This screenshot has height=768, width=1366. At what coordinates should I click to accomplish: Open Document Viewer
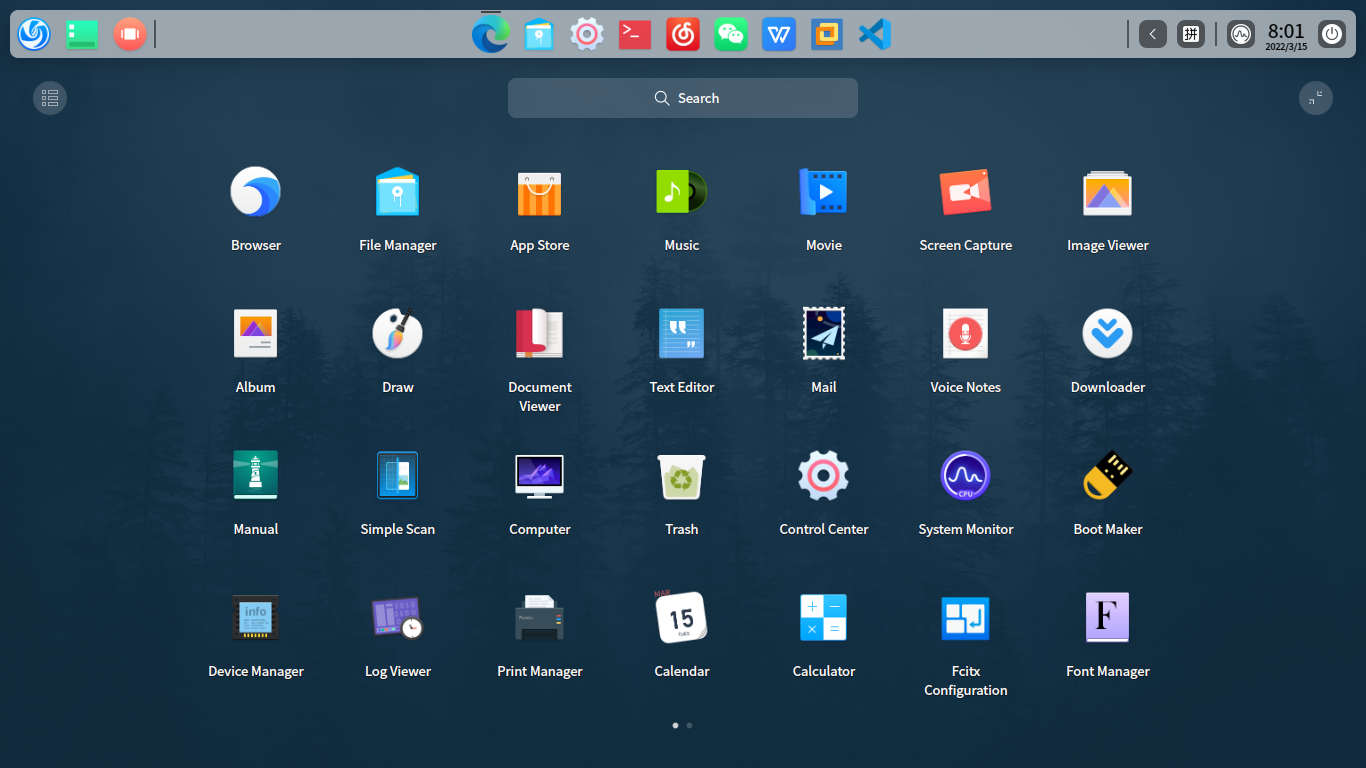tap(540, 334)
